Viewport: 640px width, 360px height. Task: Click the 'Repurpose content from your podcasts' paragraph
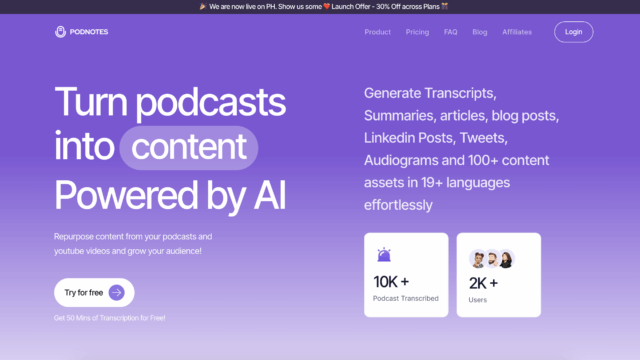(x=133, y=244)
